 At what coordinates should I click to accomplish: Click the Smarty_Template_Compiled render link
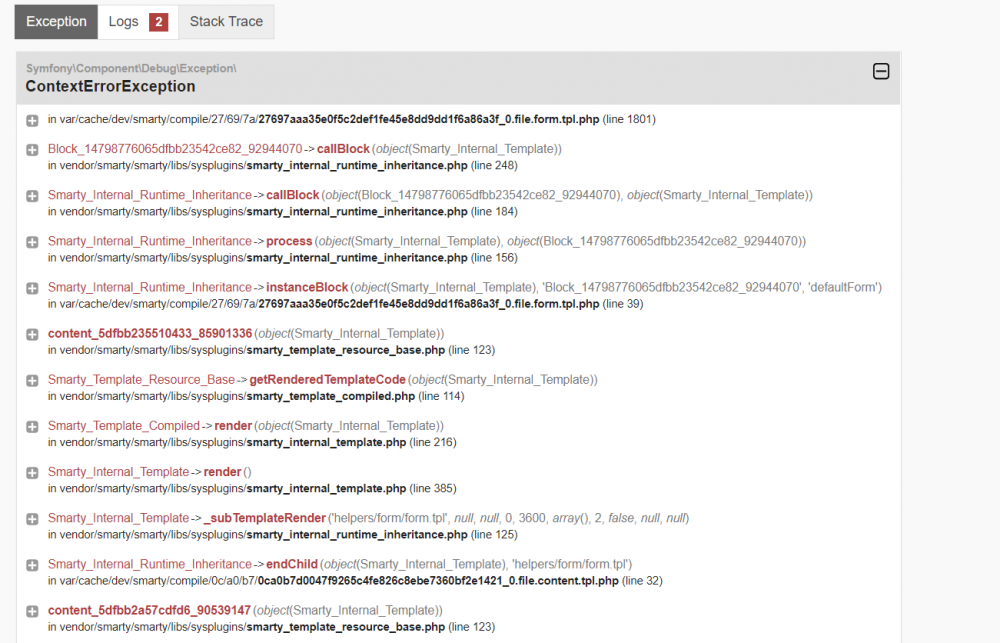[232, 425]
